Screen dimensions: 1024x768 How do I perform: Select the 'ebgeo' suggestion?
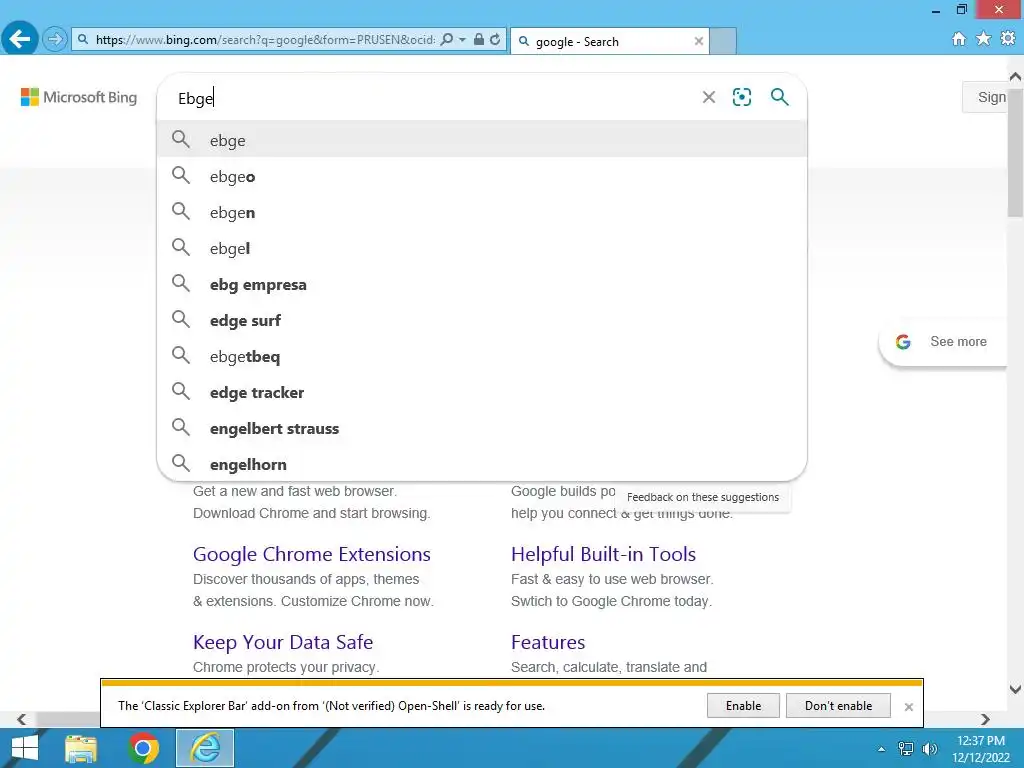pyautogui.click(x=482, y=176)
